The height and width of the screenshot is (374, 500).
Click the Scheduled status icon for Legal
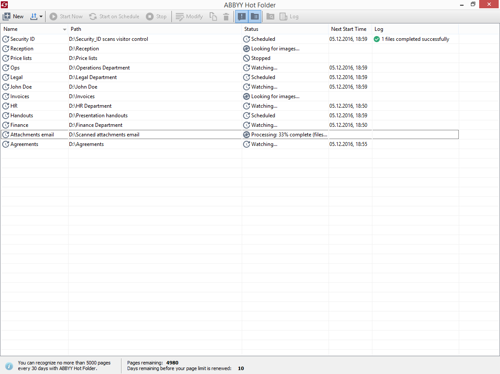click(246, 77)
